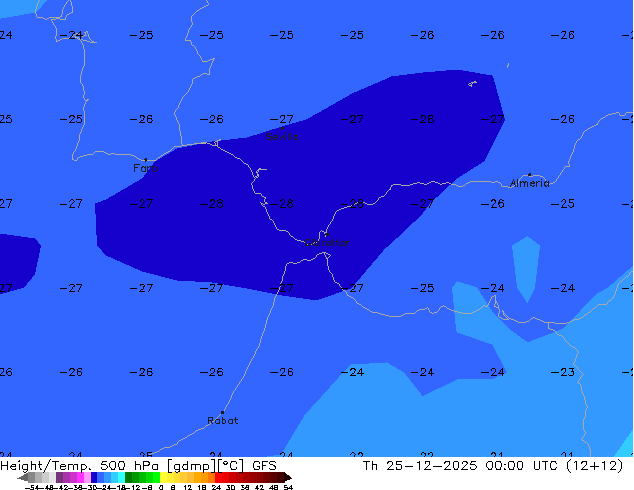Click the gray left arrow of color scale

pos(23,477)
